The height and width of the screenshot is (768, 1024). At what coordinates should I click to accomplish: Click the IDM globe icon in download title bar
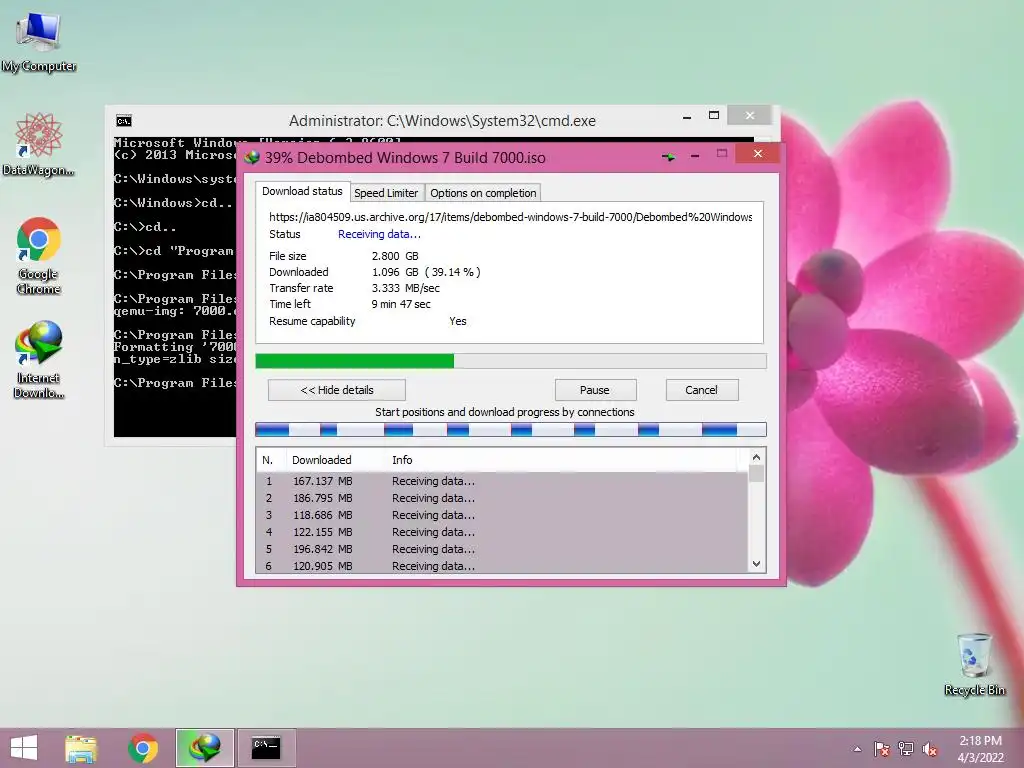[x=252, y=157]
